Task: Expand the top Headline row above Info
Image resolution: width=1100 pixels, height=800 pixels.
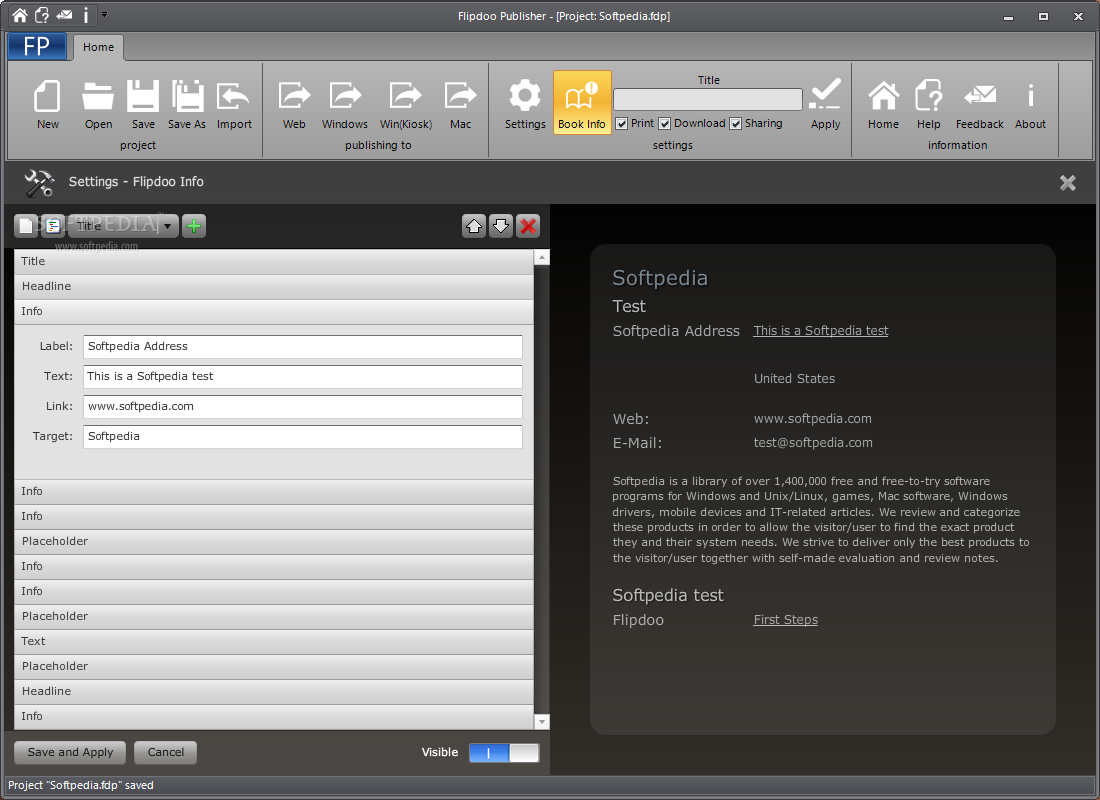Action: point(274,286)
